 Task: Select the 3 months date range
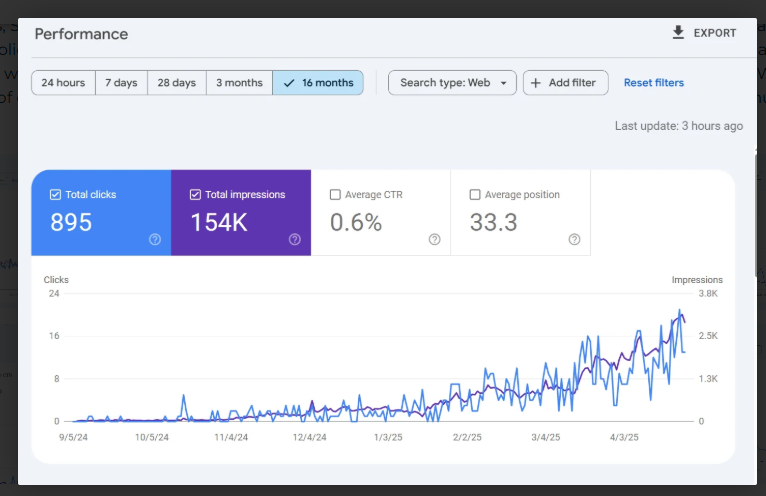[x=239, y=83]
